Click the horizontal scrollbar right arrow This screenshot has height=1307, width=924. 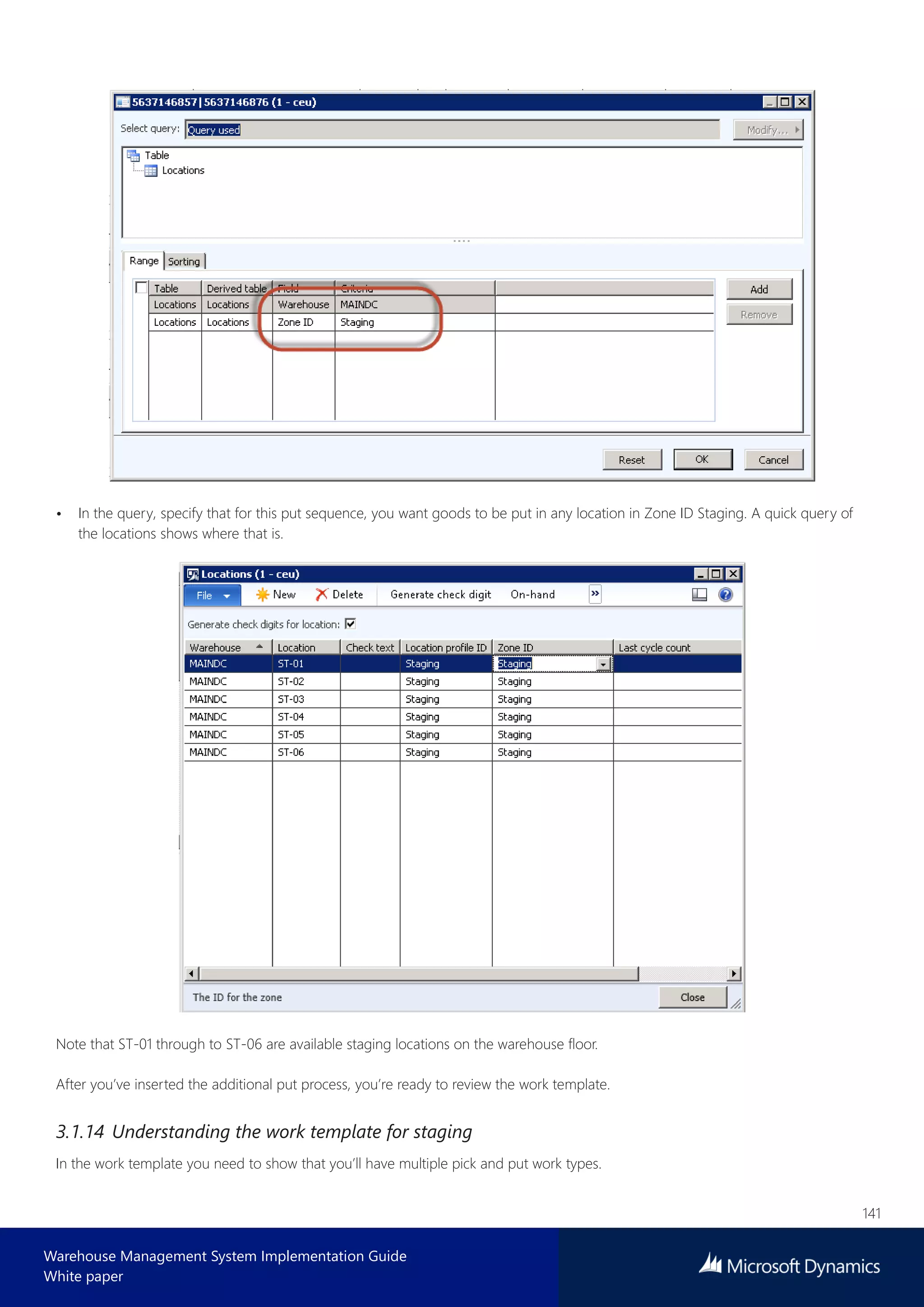coord(734,974)
